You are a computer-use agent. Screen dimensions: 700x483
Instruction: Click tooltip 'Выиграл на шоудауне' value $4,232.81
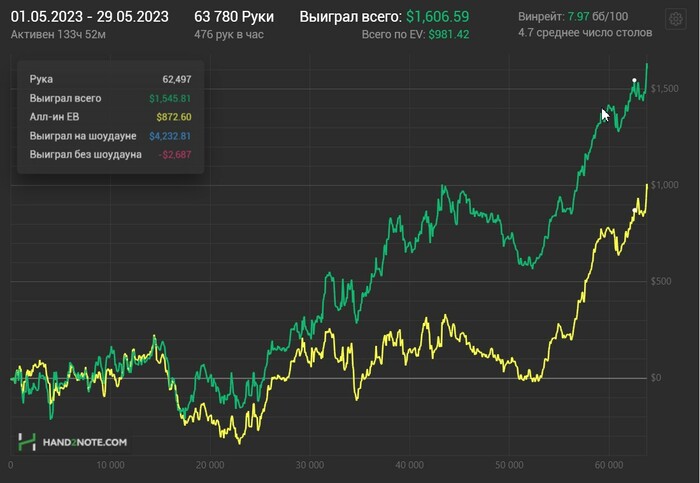[170, 136]
